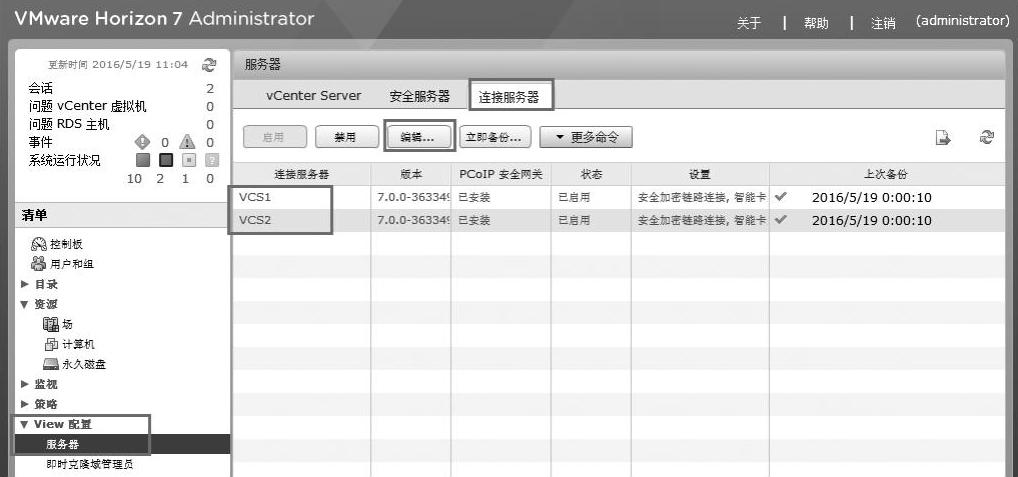
Task: Click the 注销 logout link
Action: (x=882, y=23)
